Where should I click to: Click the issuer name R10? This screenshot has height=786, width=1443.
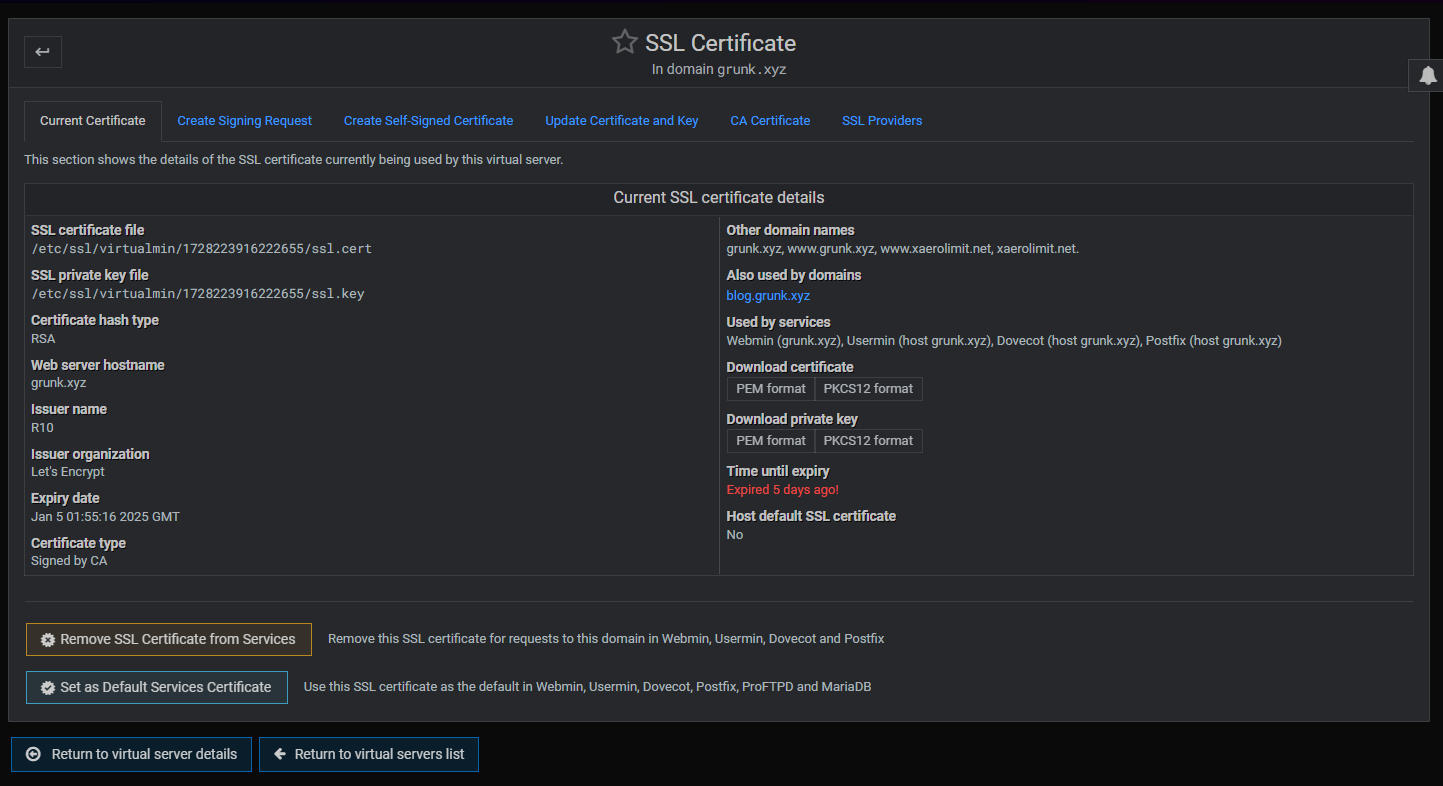pyautogui.click(x=42, y=428)
